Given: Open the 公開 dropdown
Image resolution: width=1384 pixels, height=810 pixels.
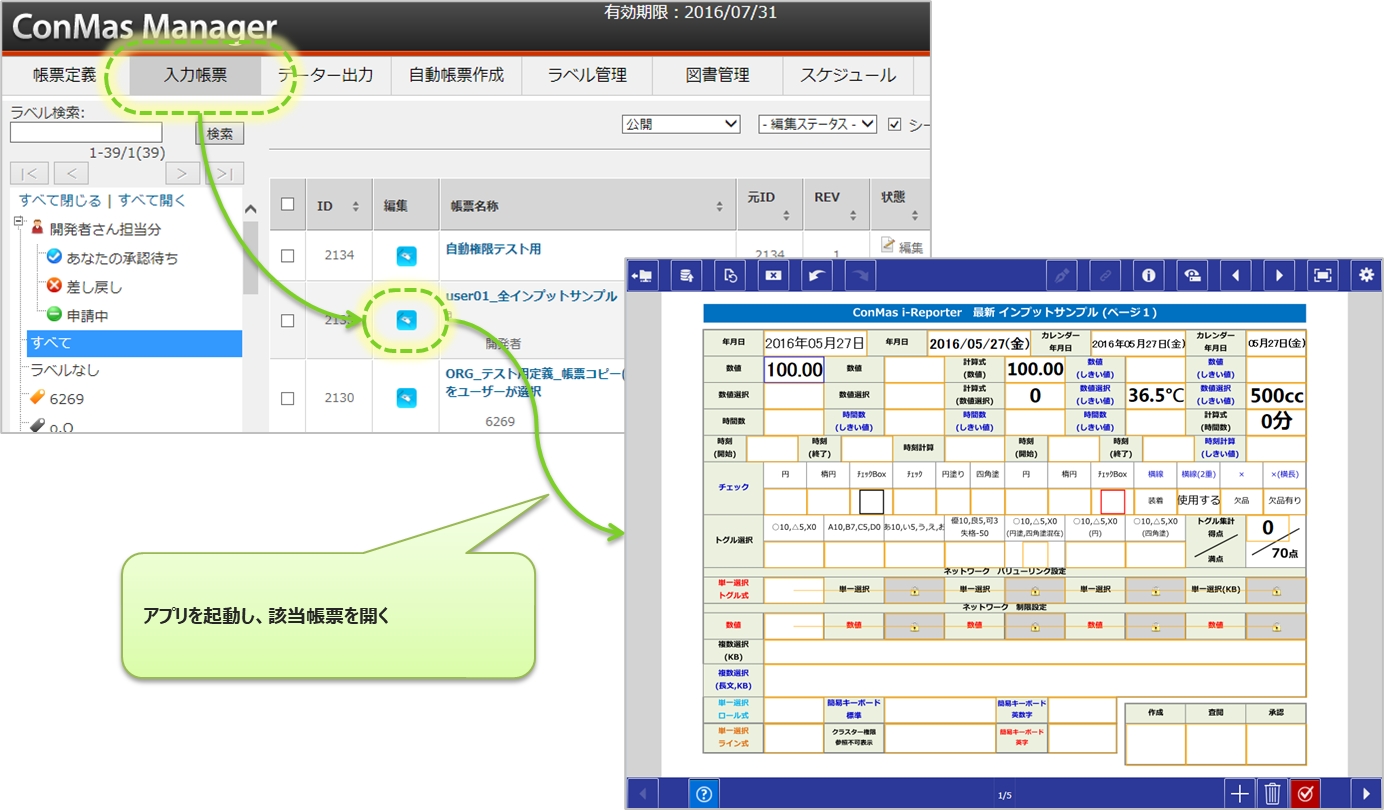Looking at the screenshot, I should [x=680, y=124].
